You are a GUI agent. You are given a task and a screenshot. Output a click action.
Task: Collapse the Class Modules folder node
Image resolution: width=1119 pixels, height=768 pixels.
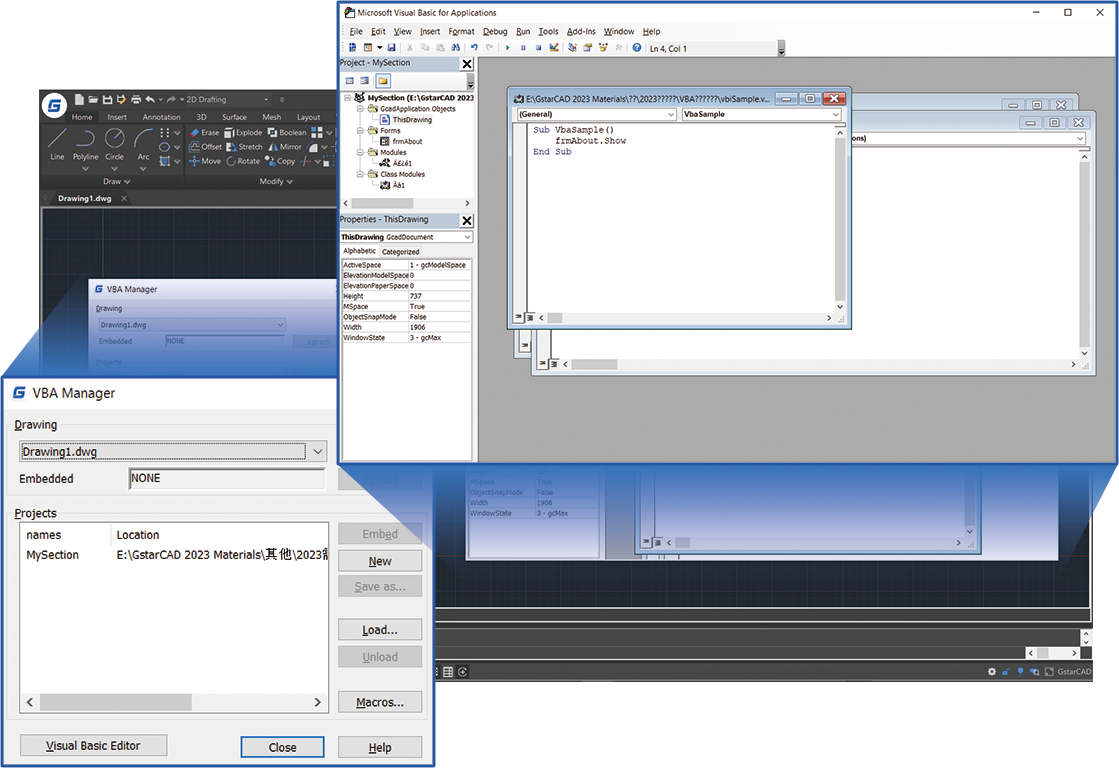[360, 174]
